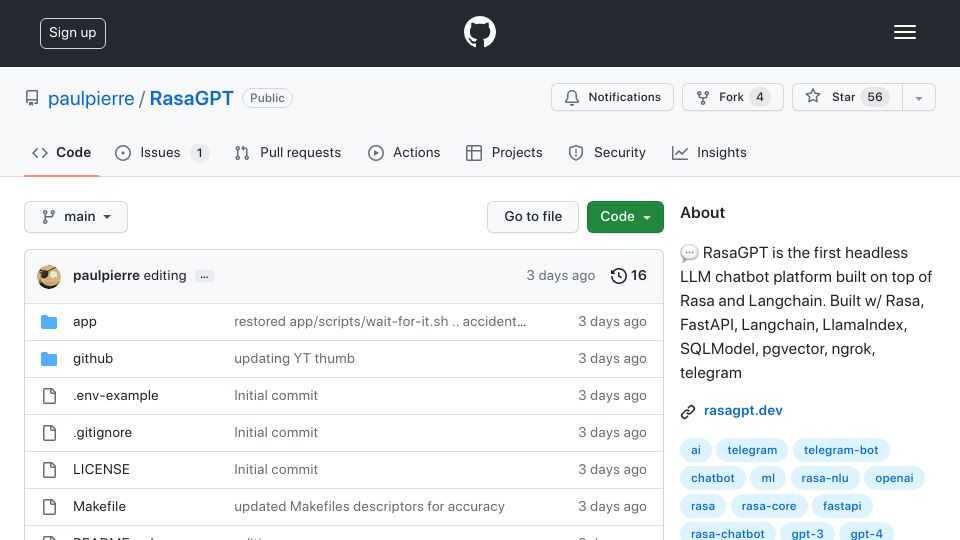Screen dimensions: 960x540
Task: Open the .env-example file
Action: pos(116,396)
